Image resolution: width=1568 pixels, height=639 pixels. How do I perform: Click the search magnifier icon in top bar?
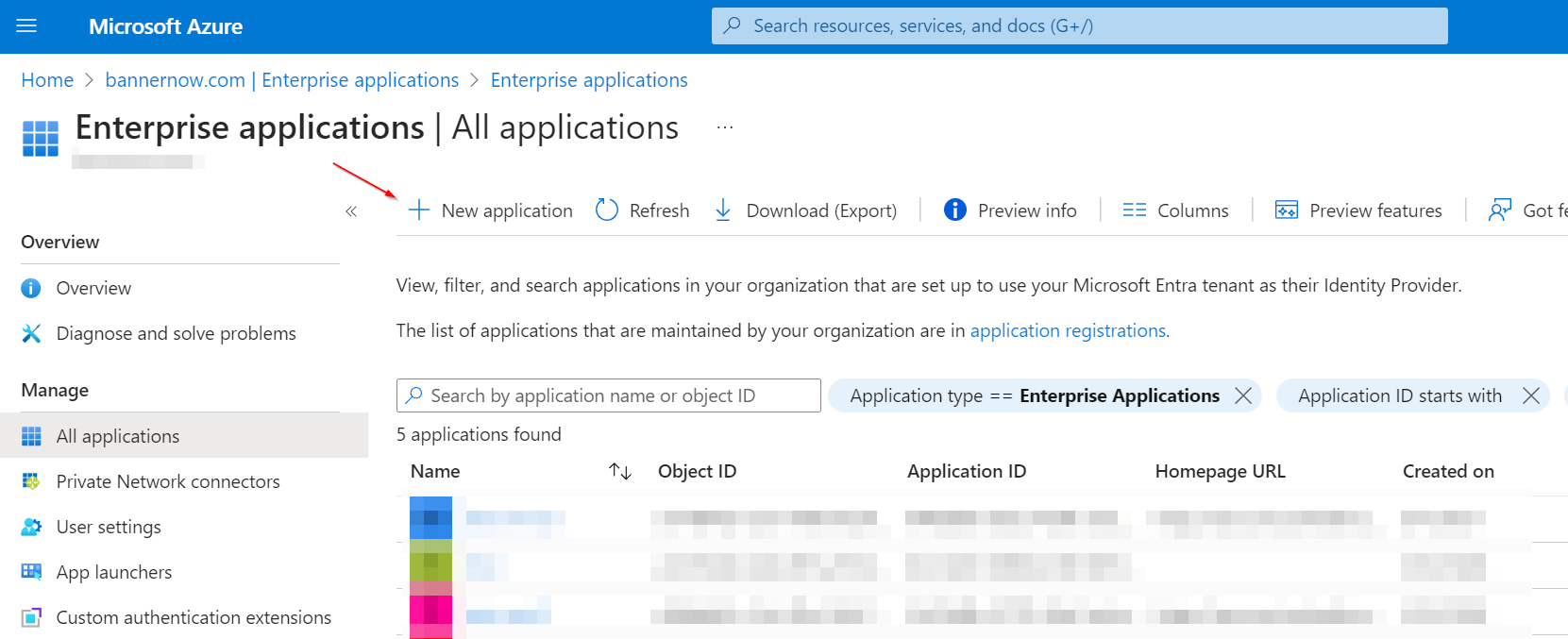[x=732, y=25]
